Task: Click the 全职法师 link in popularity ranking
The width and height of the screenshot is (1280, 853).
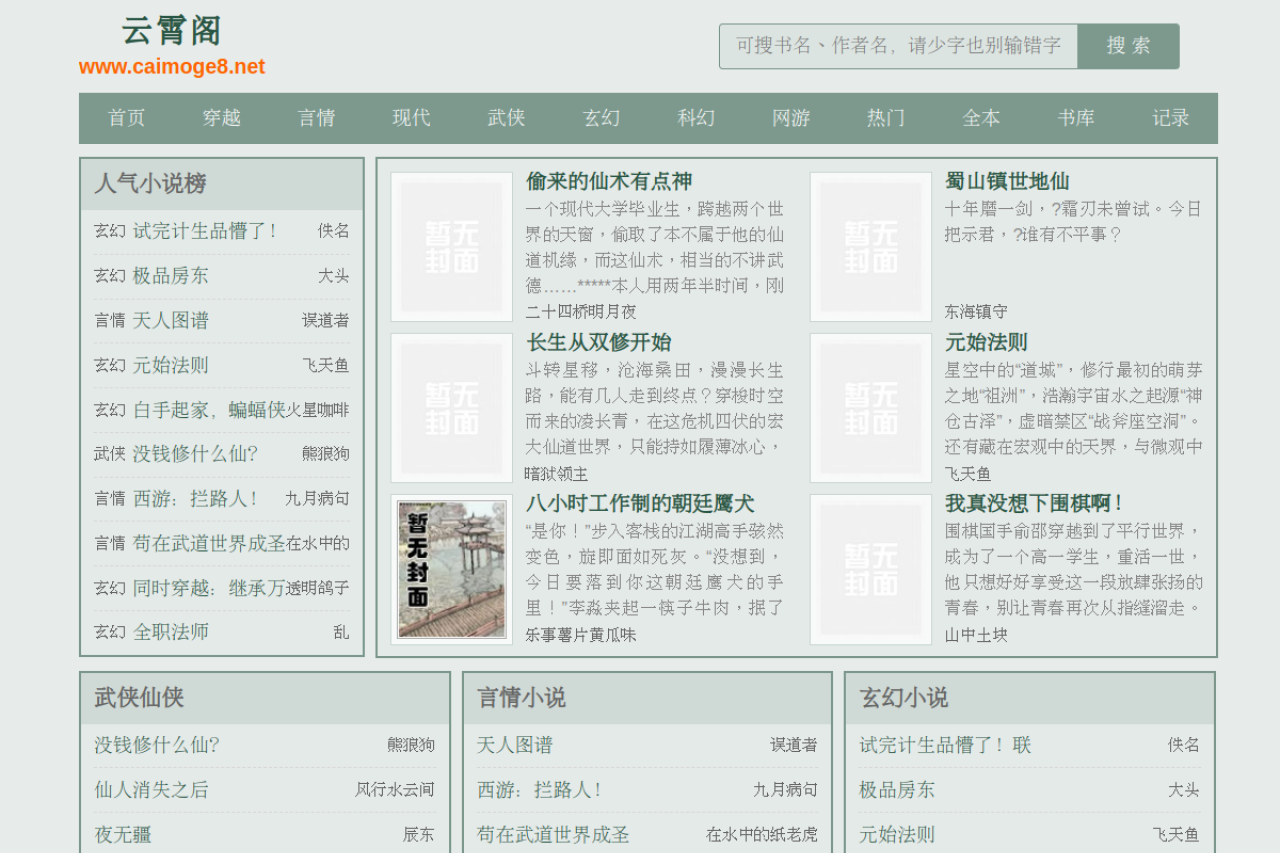Action: [x=171, y=632]
